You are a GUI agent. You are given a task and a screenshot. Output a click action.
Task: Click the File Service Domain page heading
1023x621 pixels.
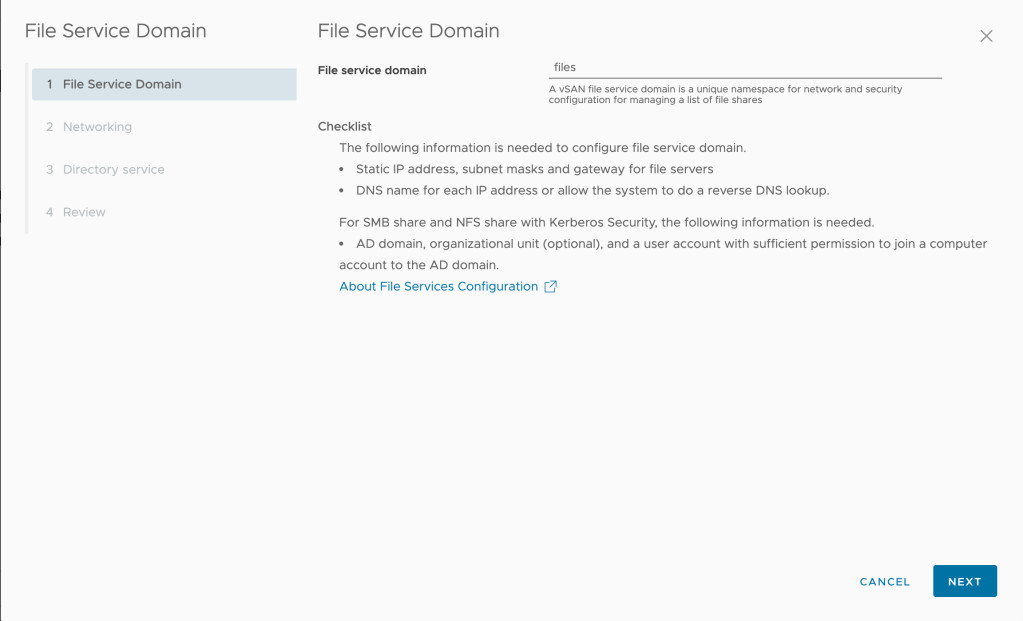point(408,31)
